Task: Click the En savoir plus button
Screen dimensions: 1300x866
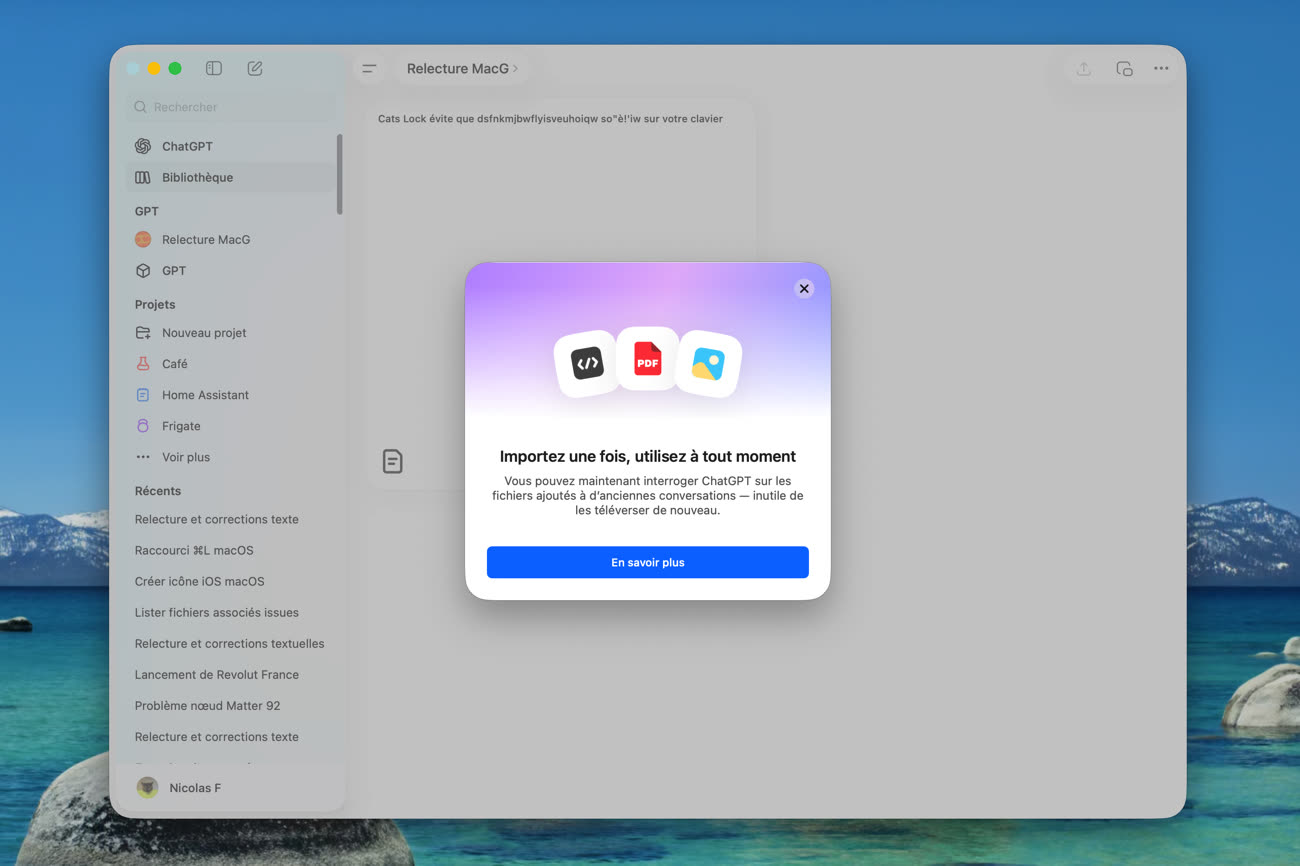Action: click(x=648, y=562)
